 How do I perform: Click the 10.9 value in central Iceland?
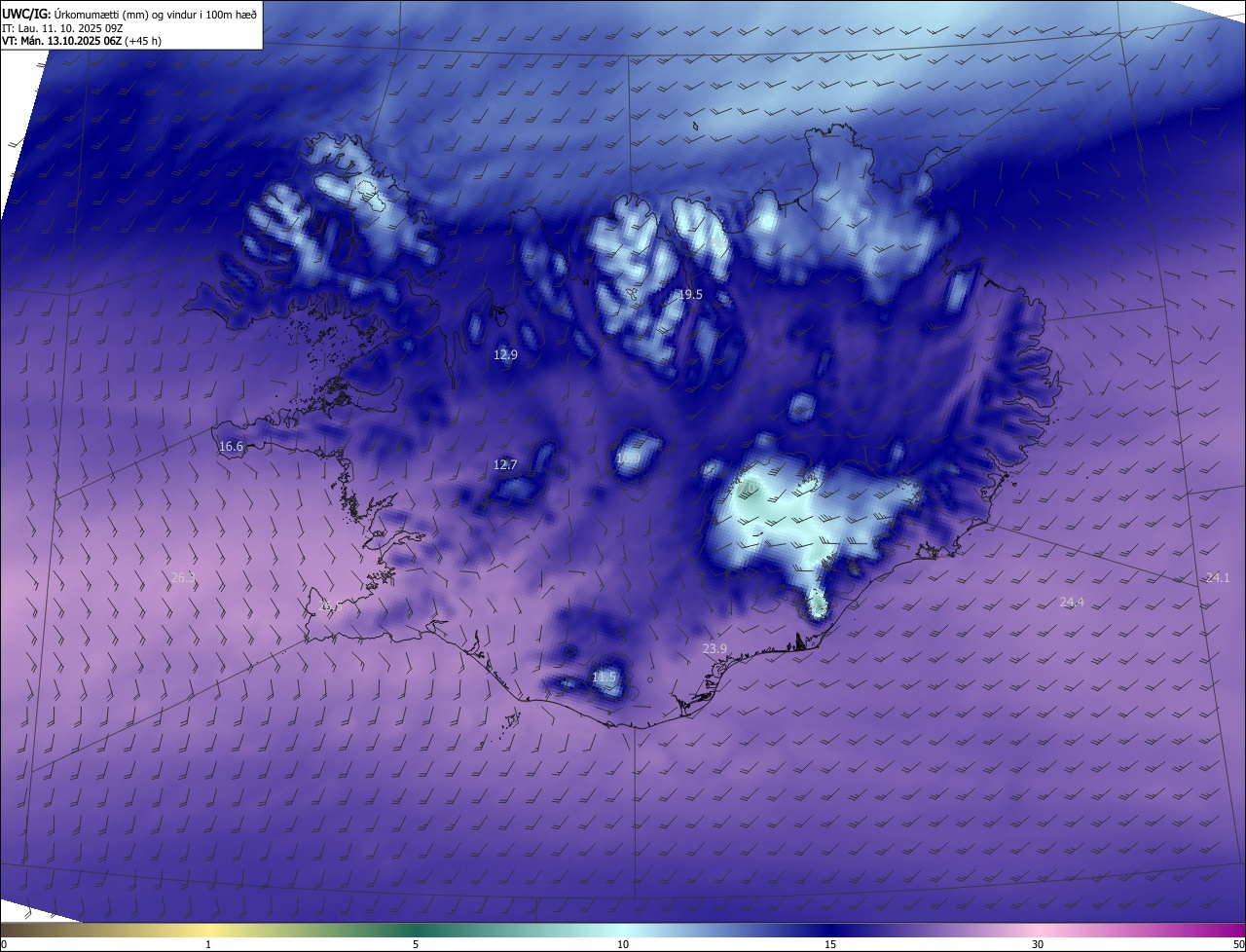629,458
